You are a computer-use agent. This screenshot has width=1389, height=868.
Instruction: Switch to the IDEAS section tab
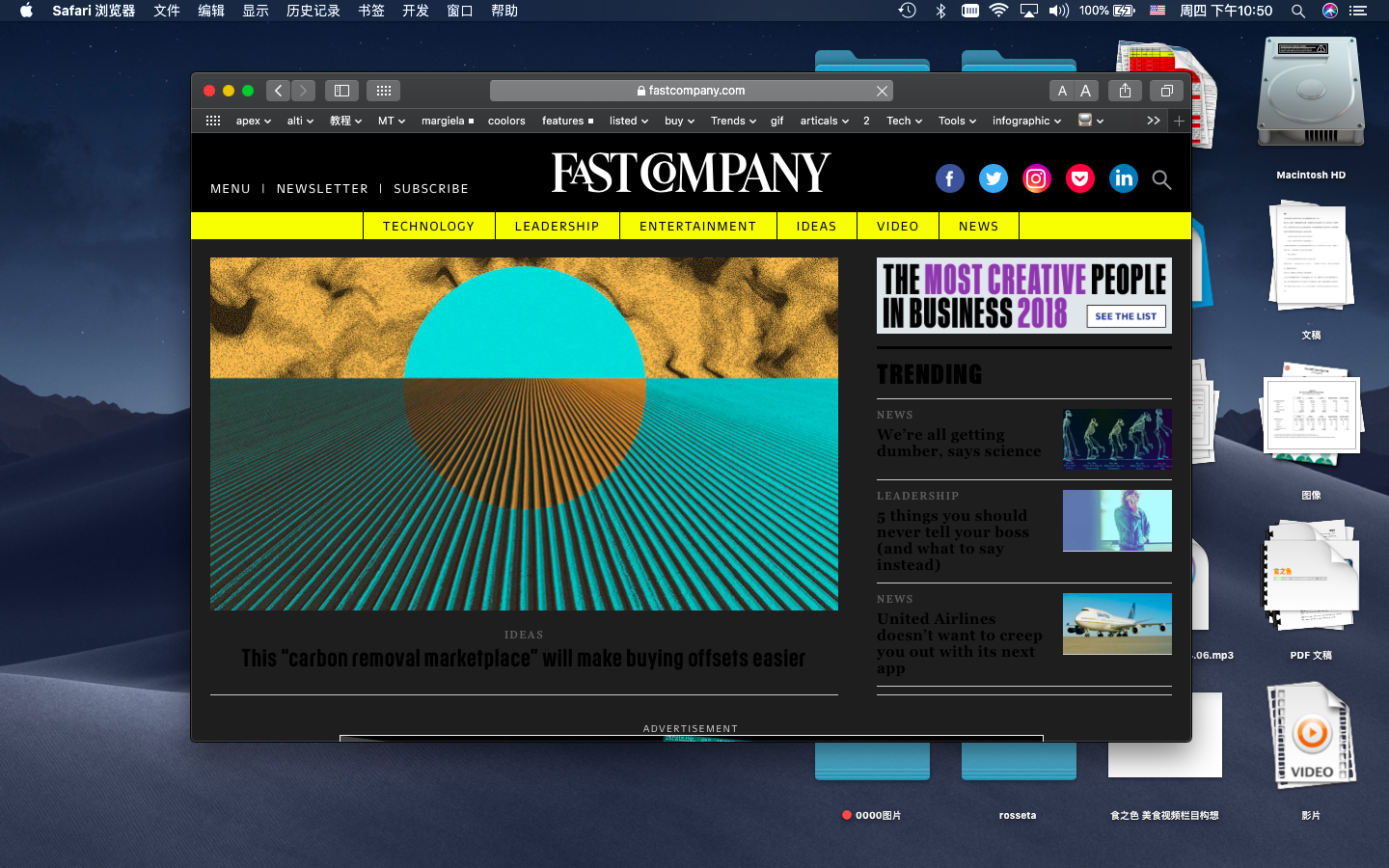[x=816, y=226]
